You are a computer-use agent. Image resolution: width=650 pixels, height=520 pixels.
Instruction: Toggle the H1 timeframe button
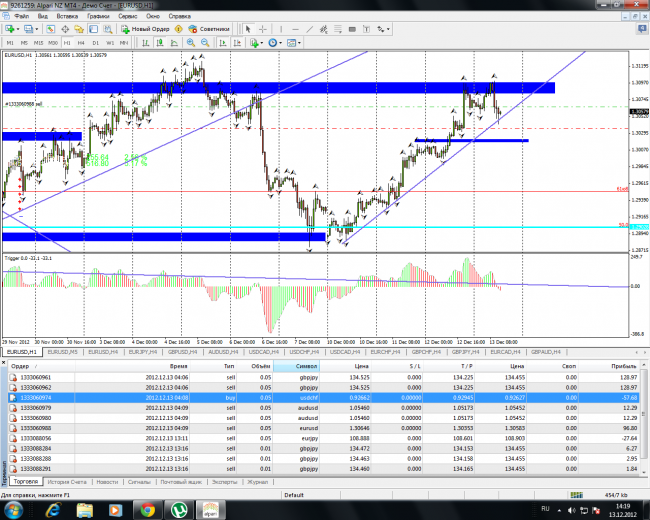point(67,44)
